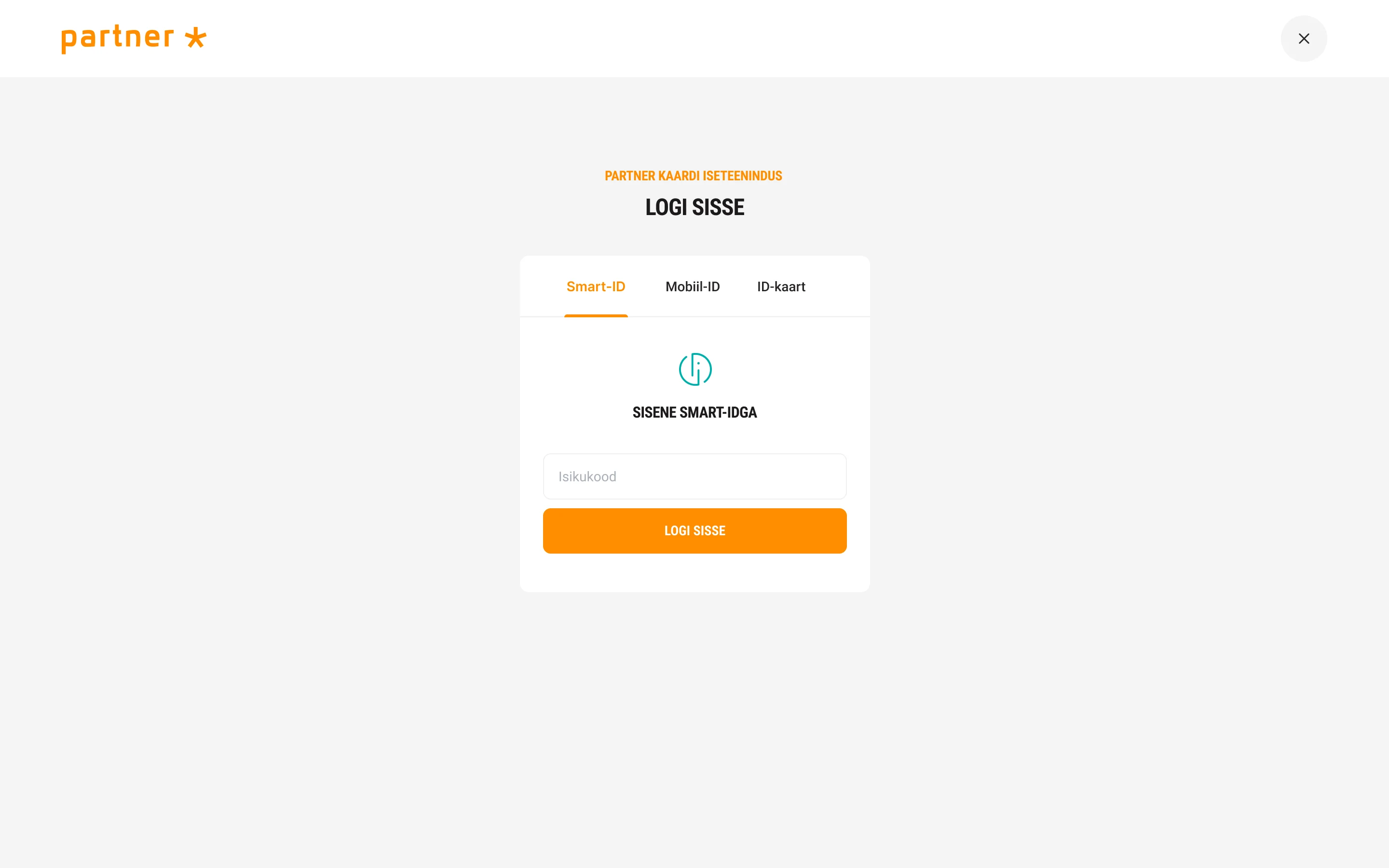Select the Smart-ID tab
The image size is (1389, 868).
(x=596, y=286)
